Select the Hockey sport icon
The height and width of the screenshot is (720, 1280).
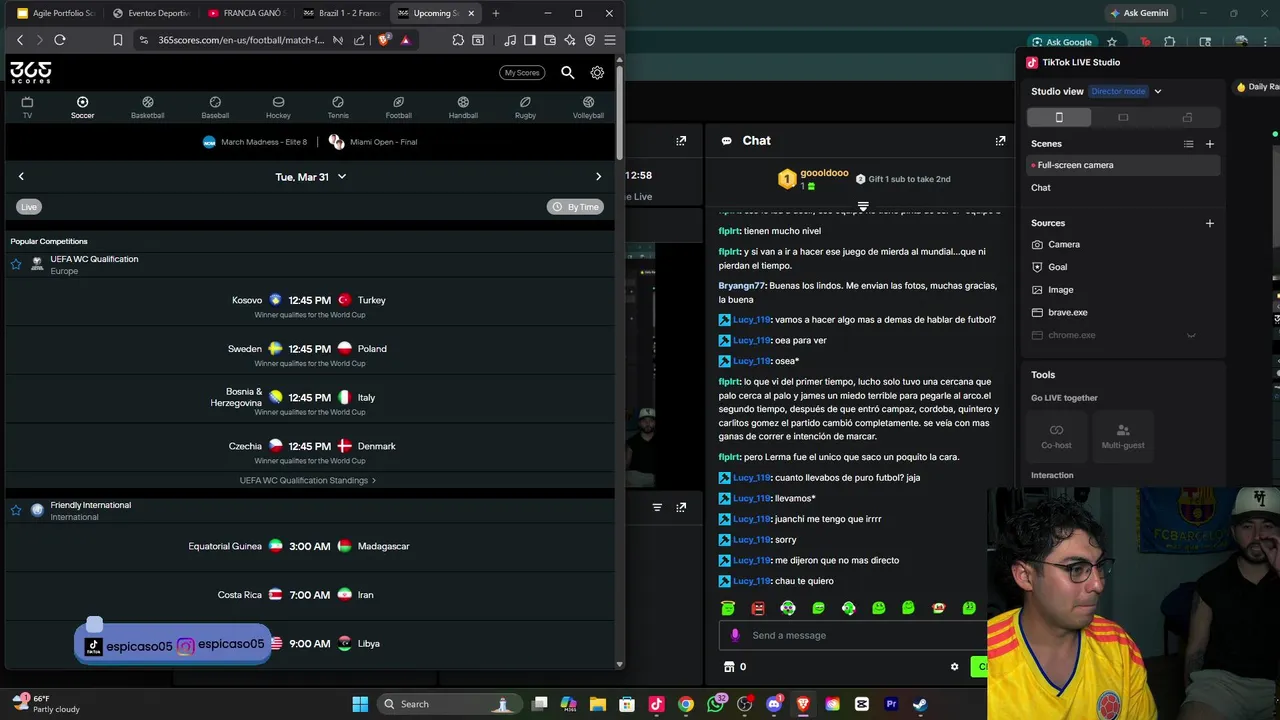point(278,107)
